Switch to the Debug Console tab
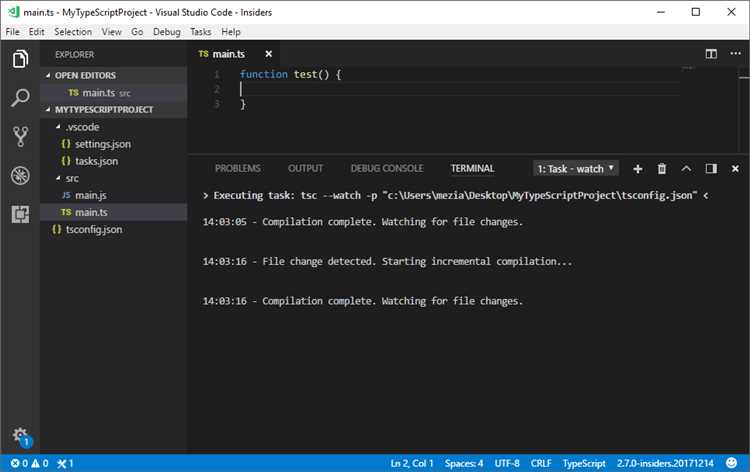The width and height of the screenshot is (750, 472). point(387,169)
